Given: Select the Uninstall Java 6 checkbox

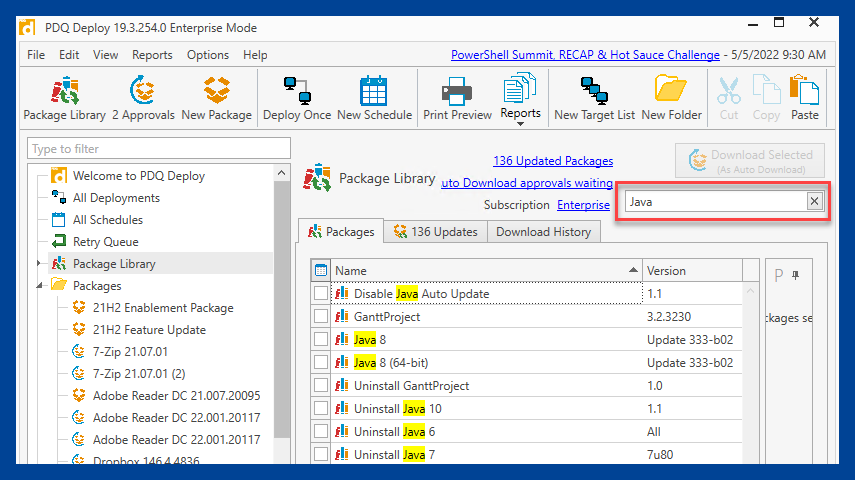Looking at the screenshot, I should 321,431.
